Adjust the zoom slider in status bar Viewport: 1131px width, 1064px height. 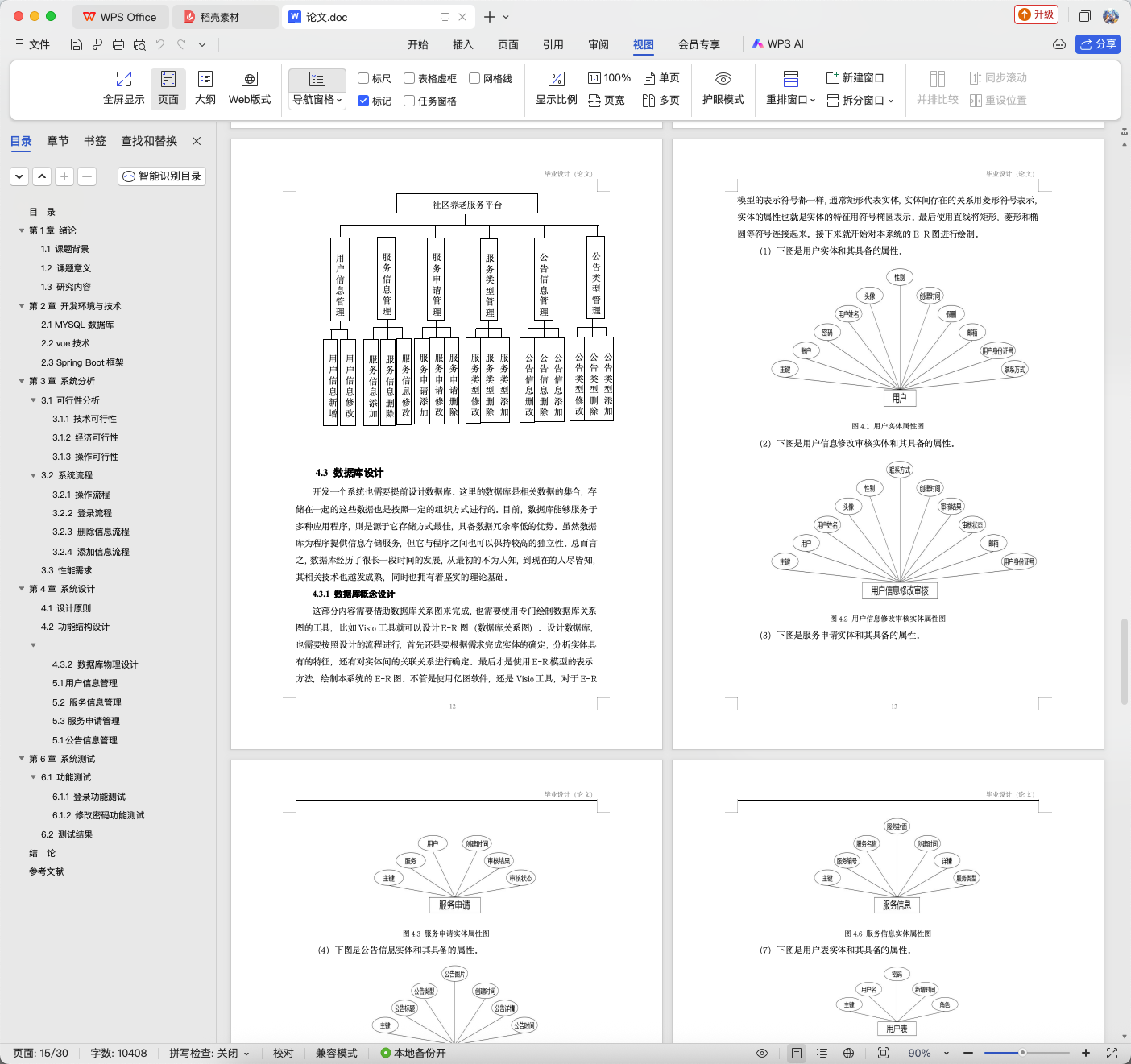1022,1053
